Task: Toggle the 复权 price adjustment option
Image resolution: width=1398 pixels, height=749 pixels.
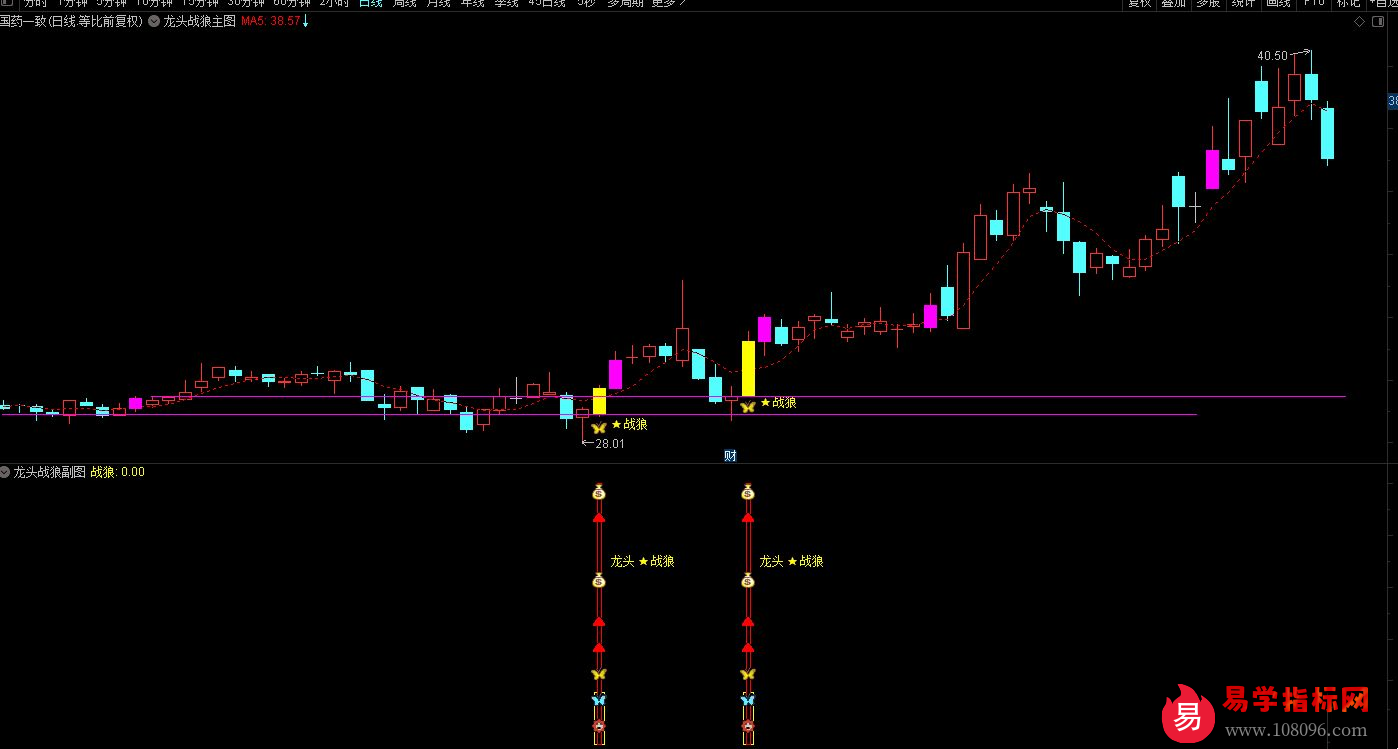Action: (x=1139, y=3)
